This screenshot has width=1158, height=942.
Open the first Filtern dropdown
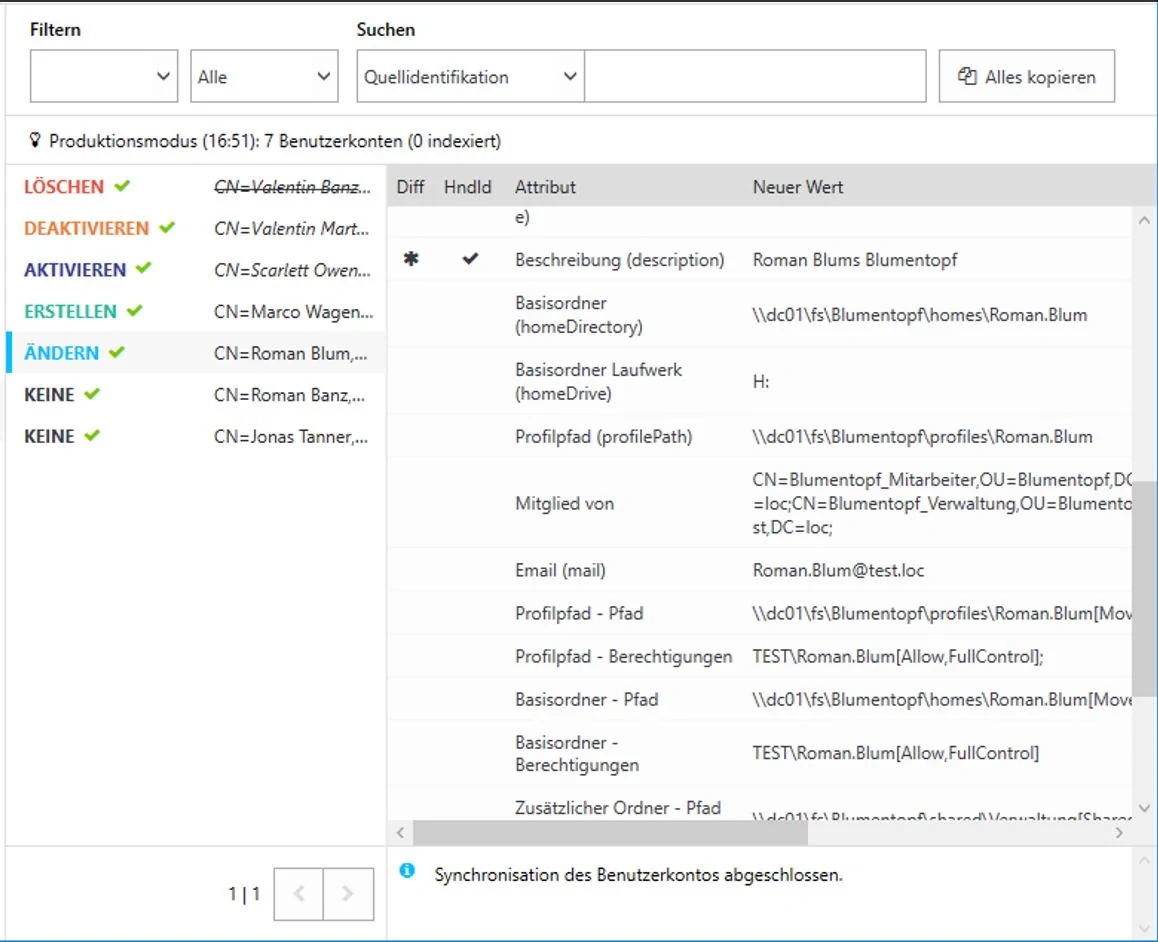(x=103, y=75)
